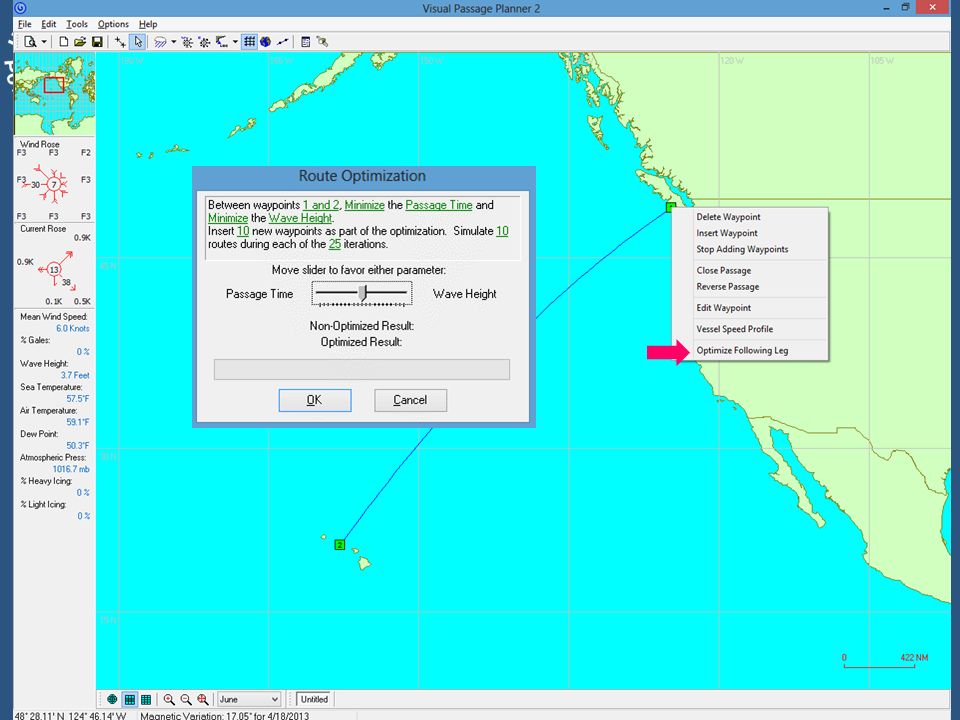Click the '3.7 Feet' wave height value

(x=75, y=375)
